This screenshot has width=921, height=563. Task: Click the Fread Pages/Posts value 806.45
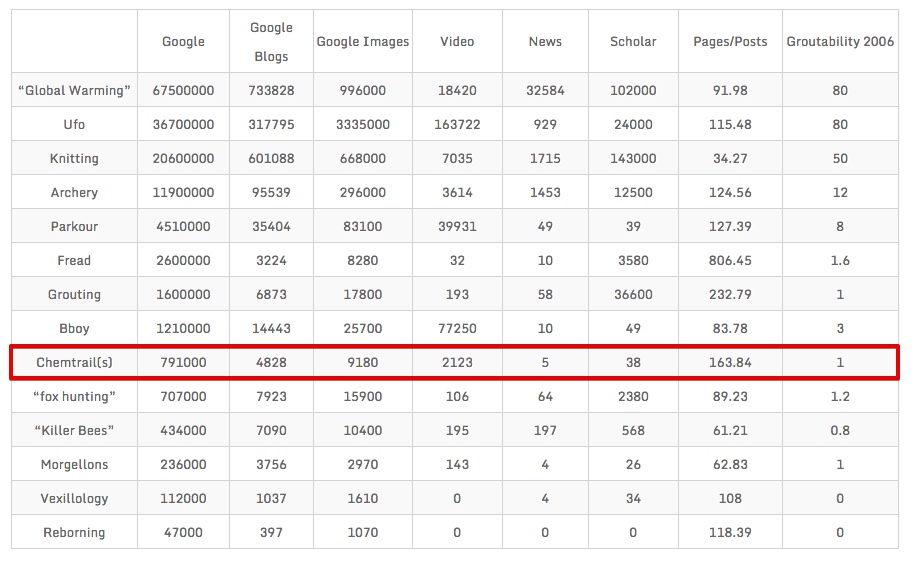[x=730, y=261]
